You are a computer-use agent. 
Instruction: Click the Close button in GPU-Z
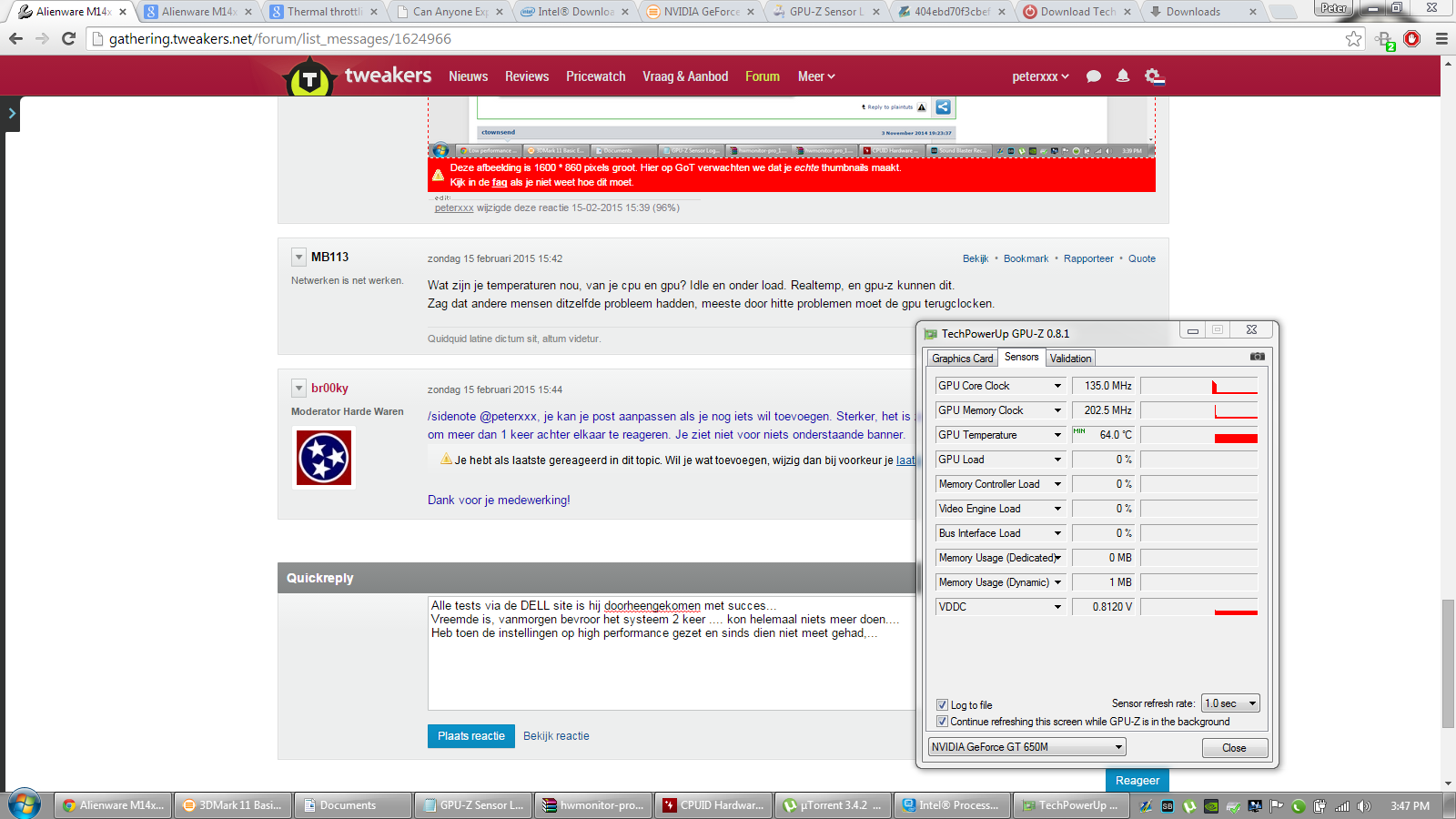tap(1234, 748)
